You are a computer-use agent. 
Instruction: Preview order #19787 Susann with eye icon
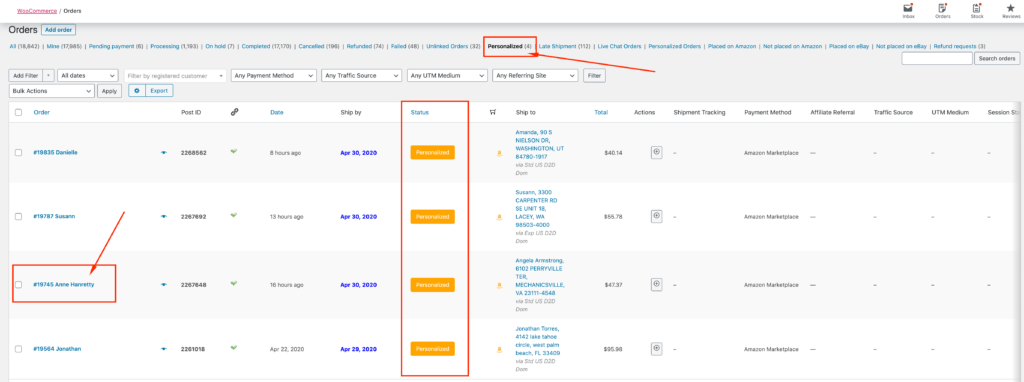[x=164, y=216]
